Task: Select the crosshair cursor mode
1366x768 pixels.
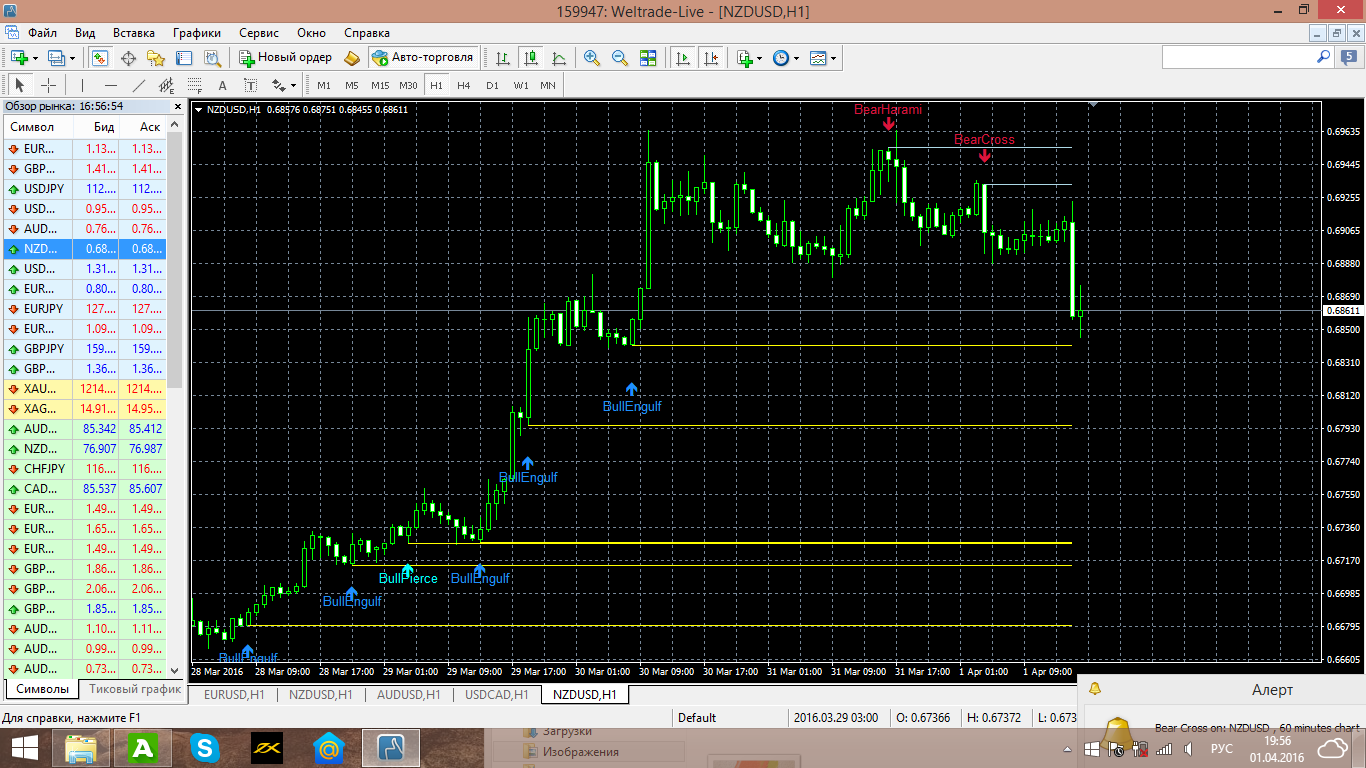Action: click(x=48, y=85)
